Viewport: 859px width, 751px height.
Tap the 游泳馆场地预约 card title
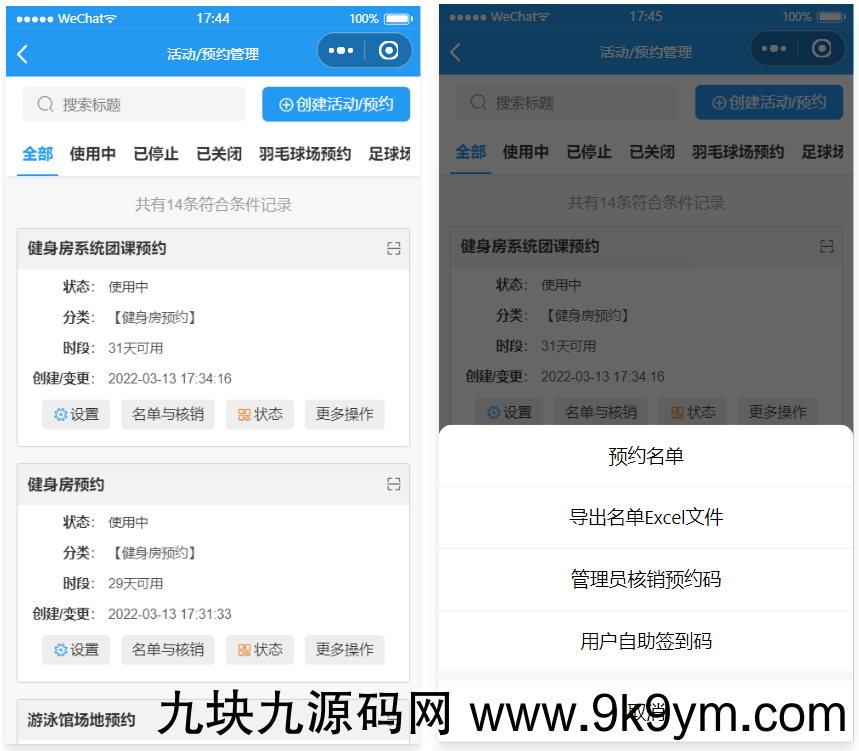coord(81,719)
